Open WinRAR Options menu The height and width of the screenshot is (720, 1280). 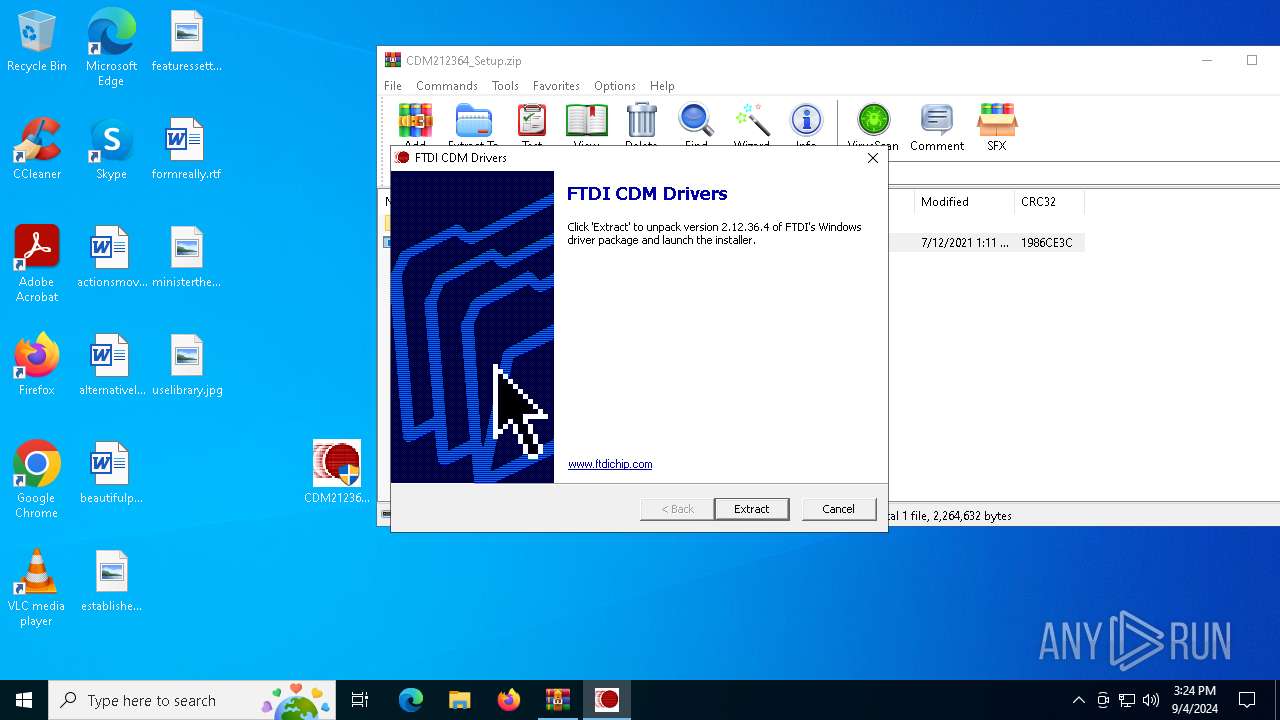pos(615,86)
